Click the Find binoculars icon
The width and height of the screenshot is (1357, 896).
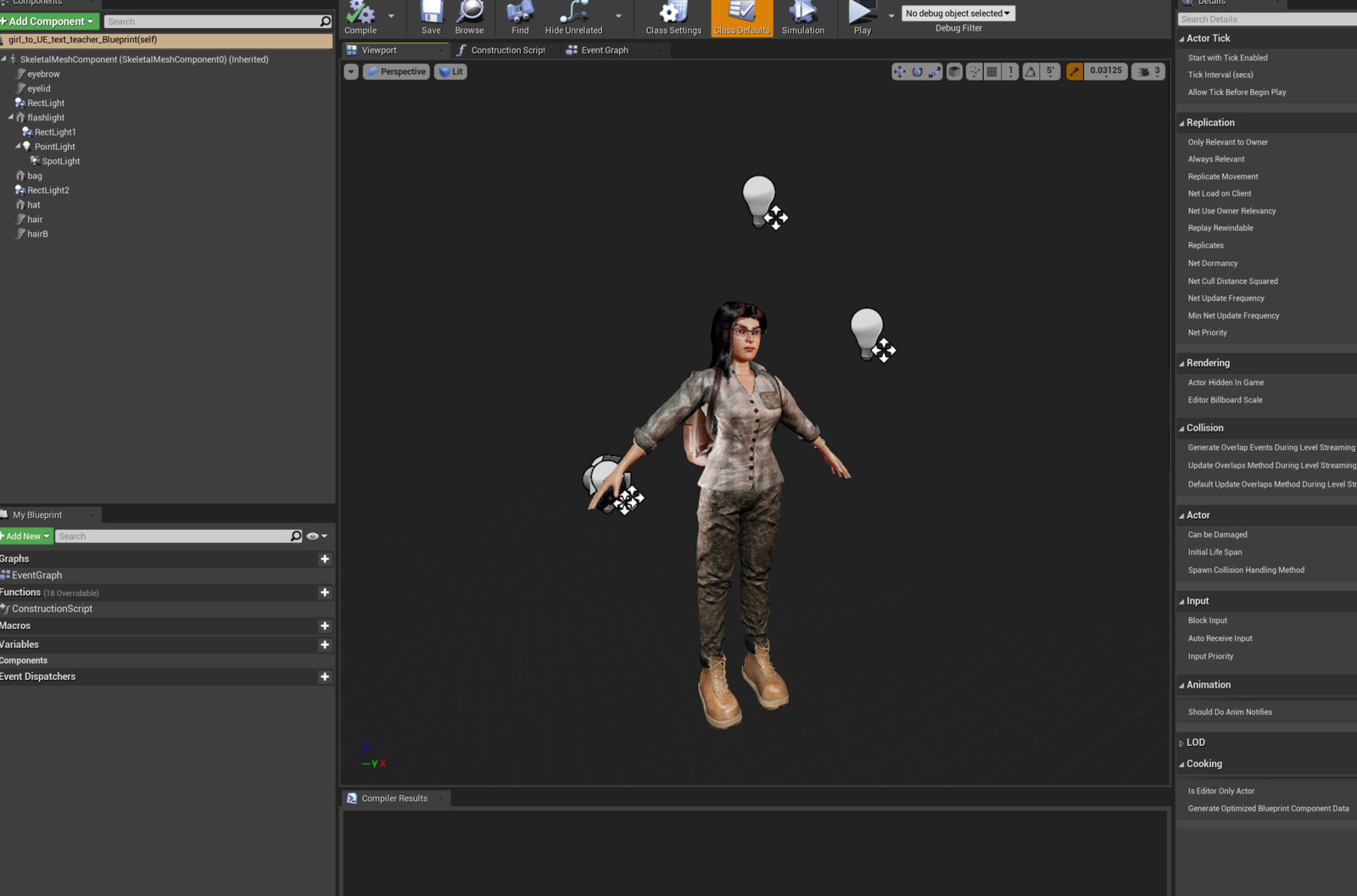[x=520, y=14]
